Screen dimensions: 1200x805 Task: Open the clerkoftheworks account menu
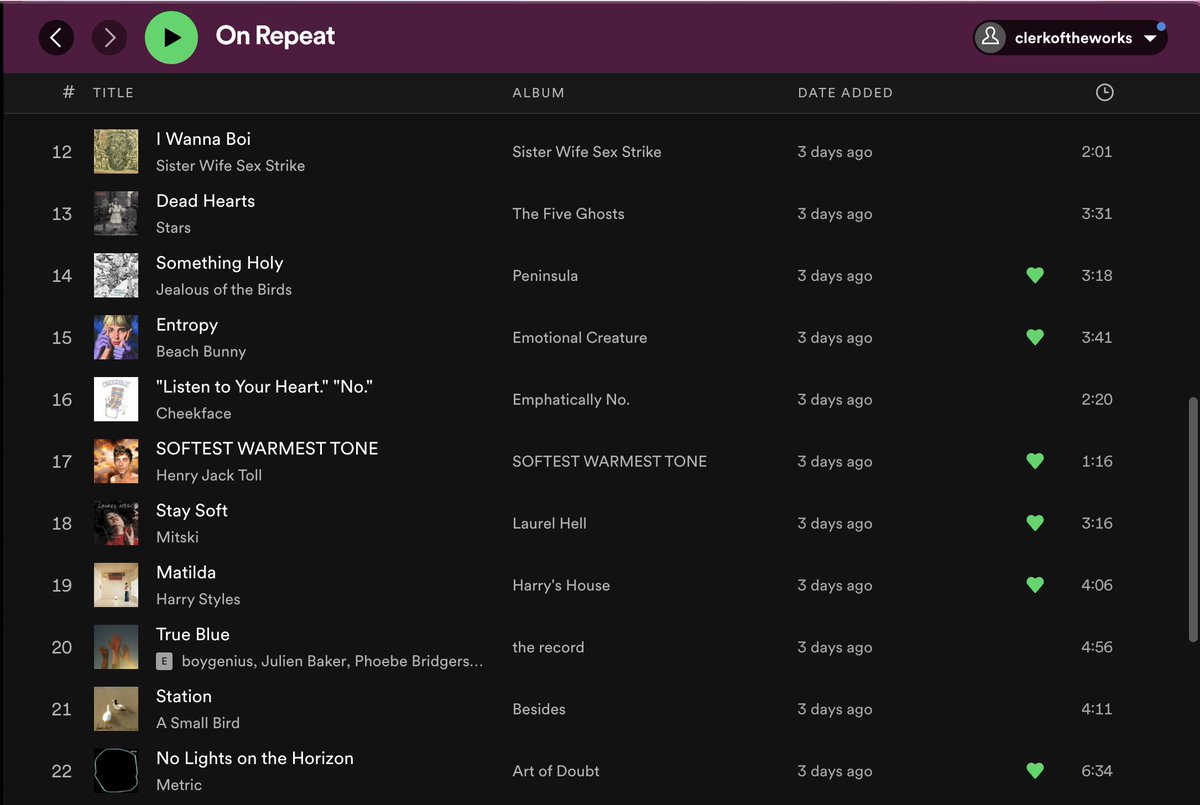[1069, 38]
